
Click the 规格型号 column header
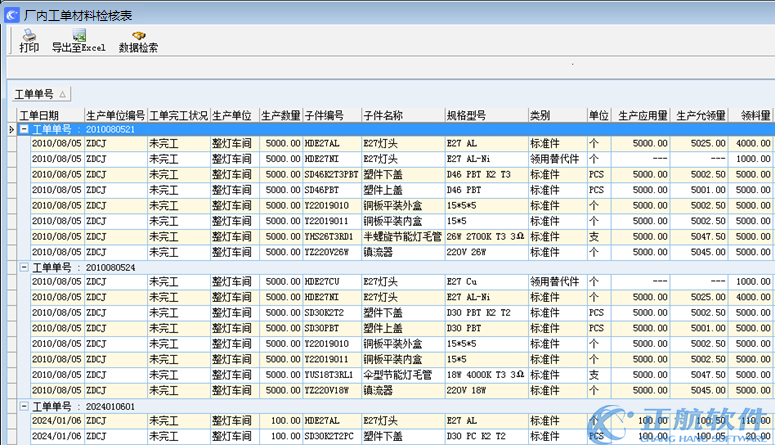486,116
